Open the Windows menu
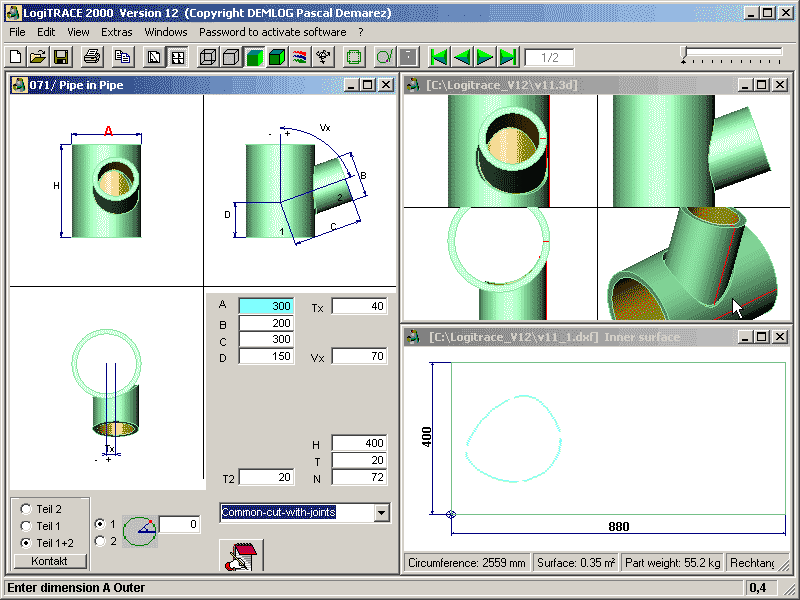Screen dimensions: 800x600 (x=166, y=32)
